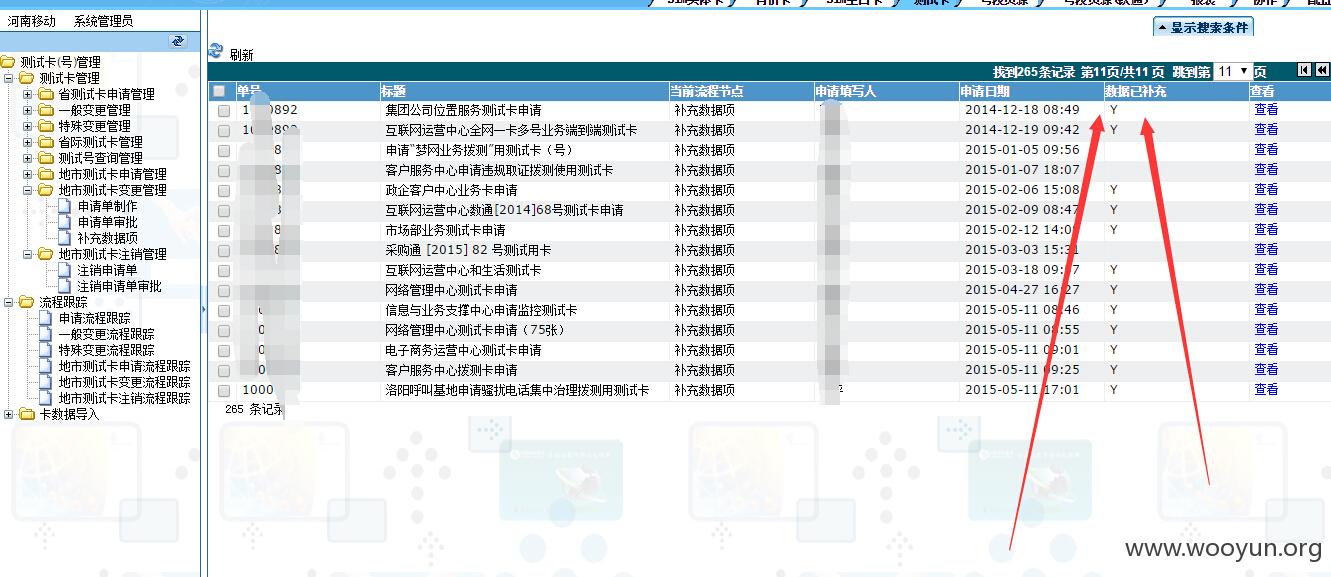Expand the 省测试卡申请管理 folder
Screen dimensions: 1331x577
coord(28,94)
